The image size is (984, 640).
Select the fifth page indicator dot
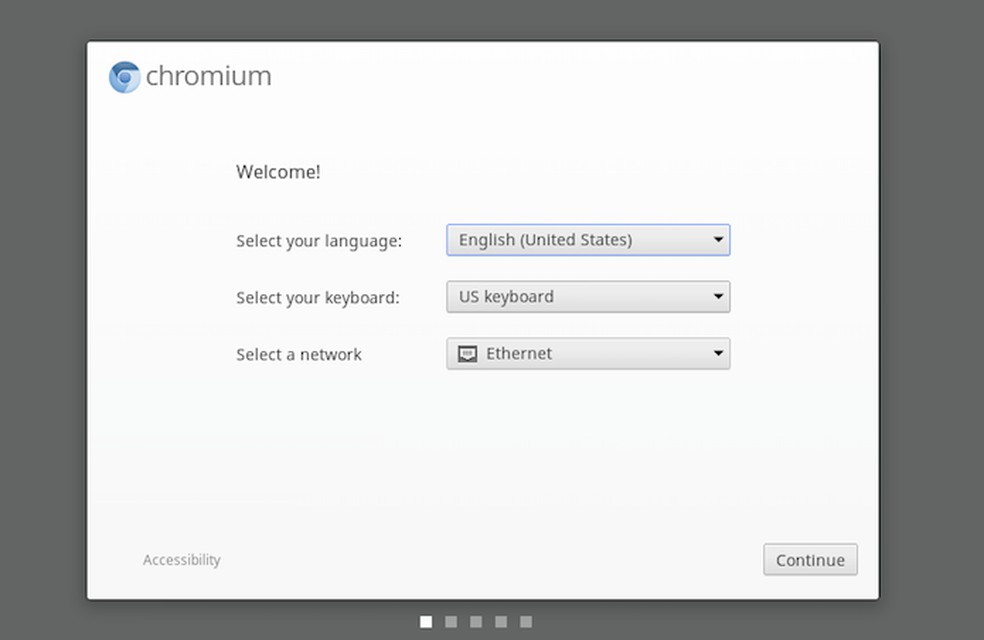click(x=526, y=622)
